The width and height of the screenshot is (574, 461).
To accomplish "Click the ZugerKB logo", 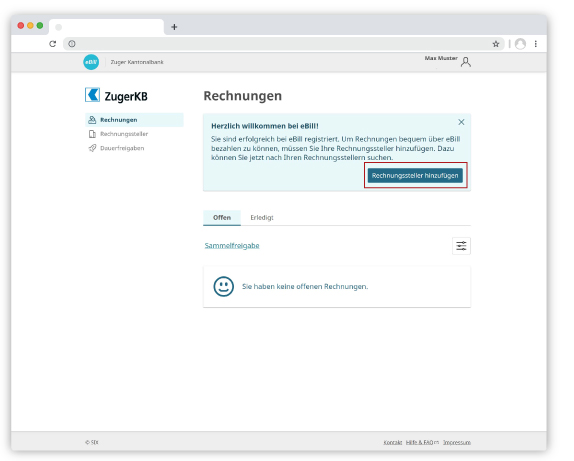I will pos(116,95).
